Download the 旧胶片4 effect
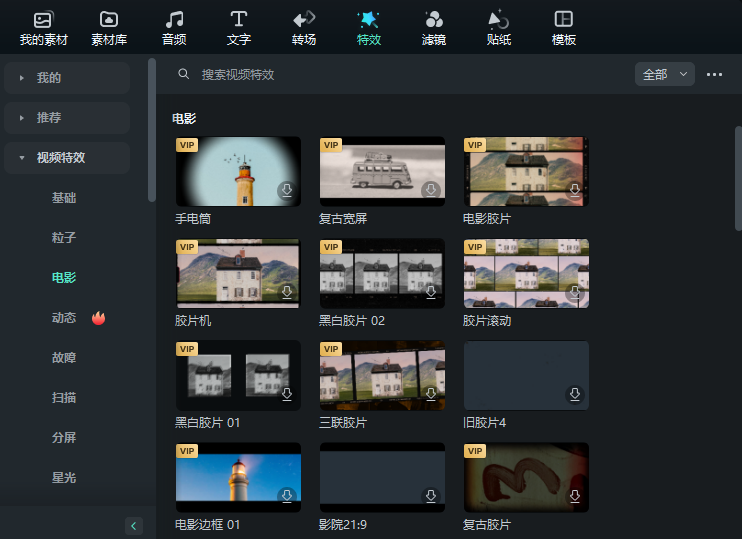The image size is (742, 539). tap(574, 394)
